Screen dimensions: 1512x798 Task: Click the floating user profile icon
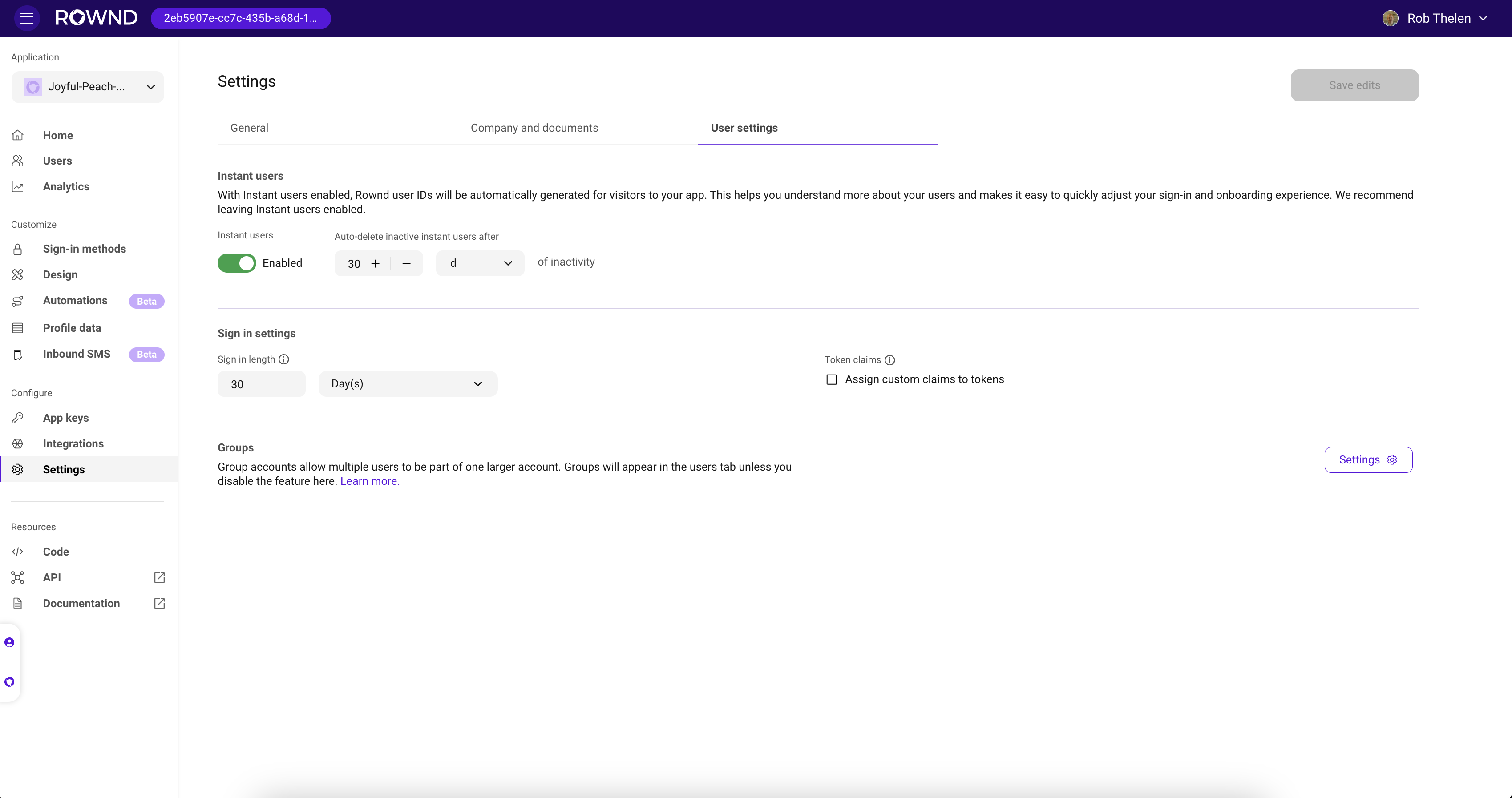coord(9,642)
